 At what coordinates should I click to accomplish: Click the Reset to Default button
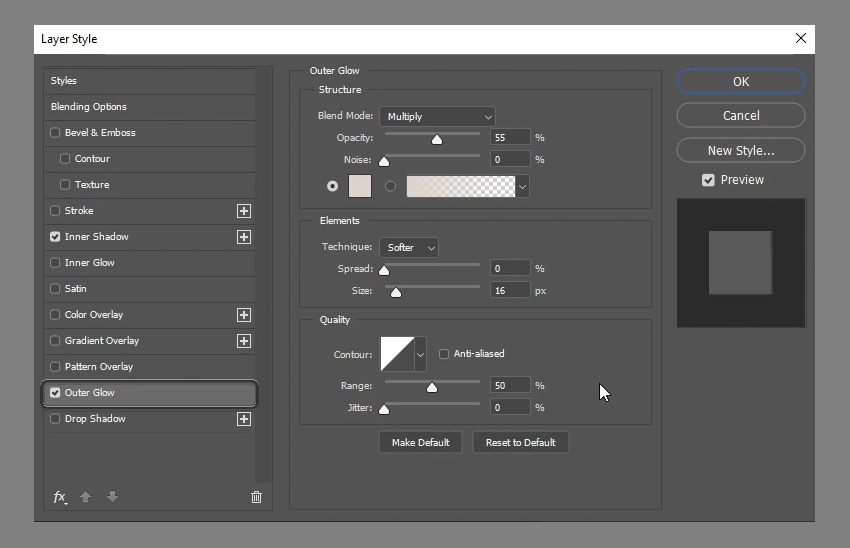[520, 442]
